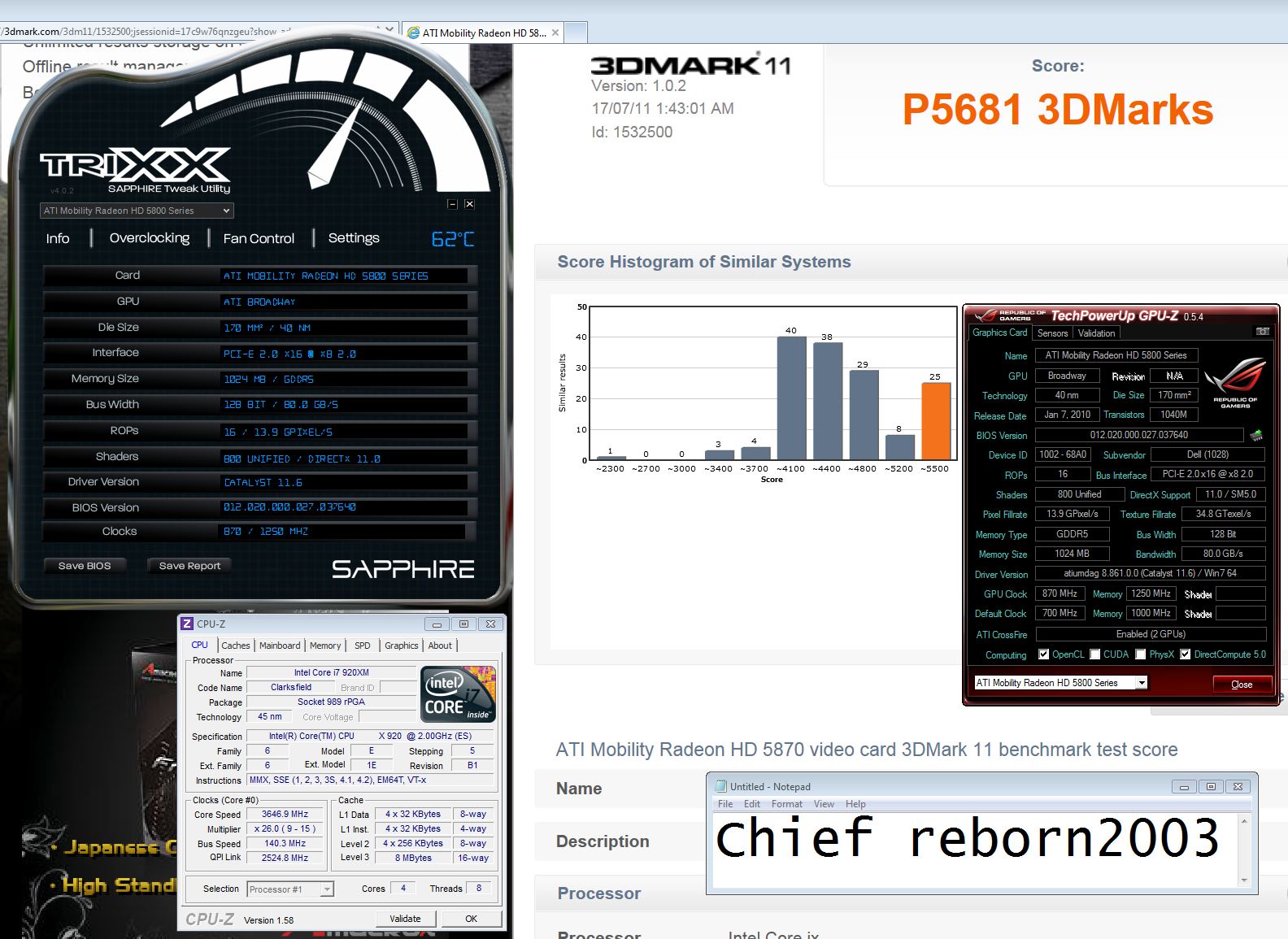Open a new browser tab
The width and height of the screenshot is (1288, 939).
(x=576, y=33)
